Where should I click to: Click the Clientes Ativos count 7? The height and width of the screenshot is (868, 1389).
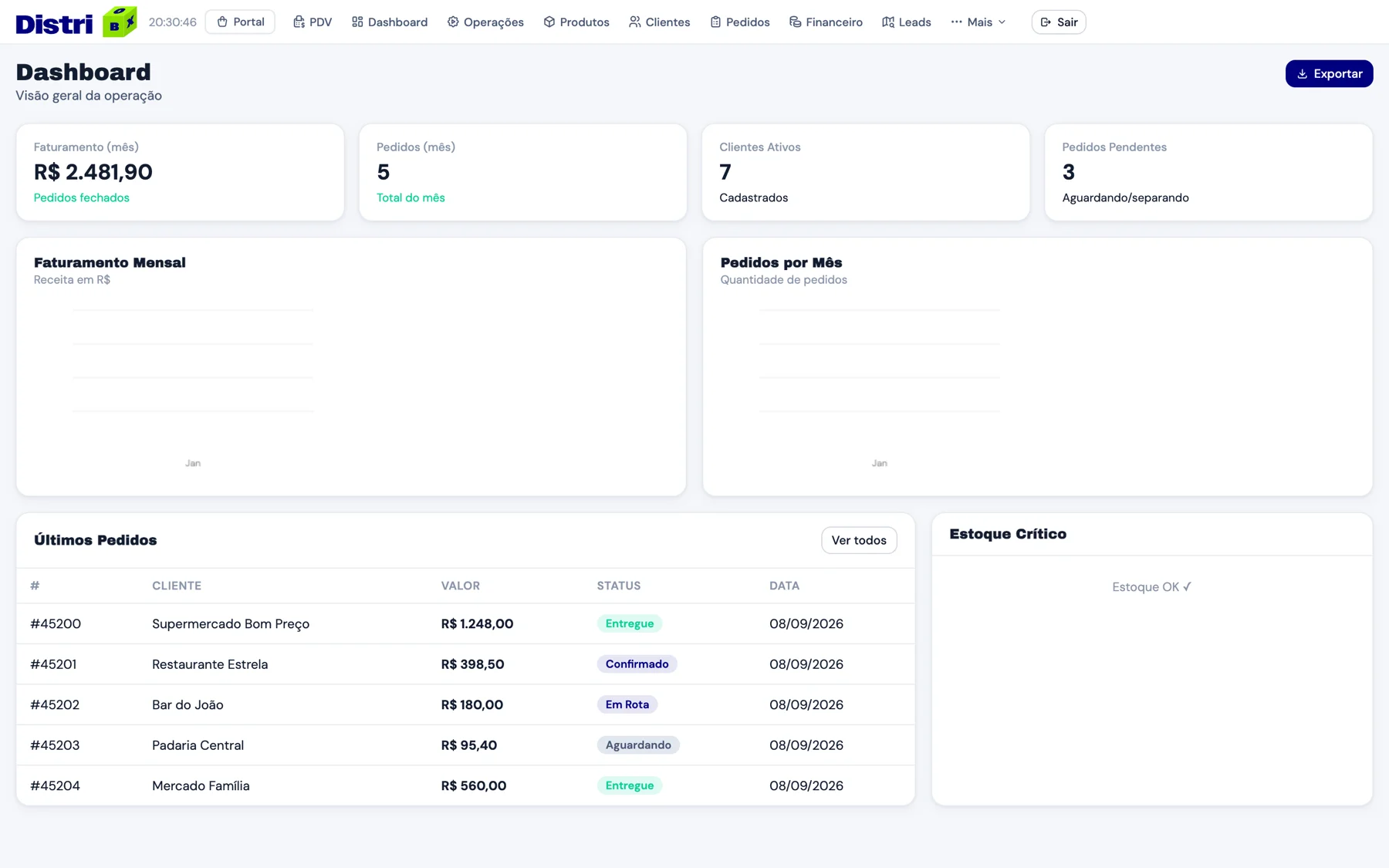pos(725,172)
